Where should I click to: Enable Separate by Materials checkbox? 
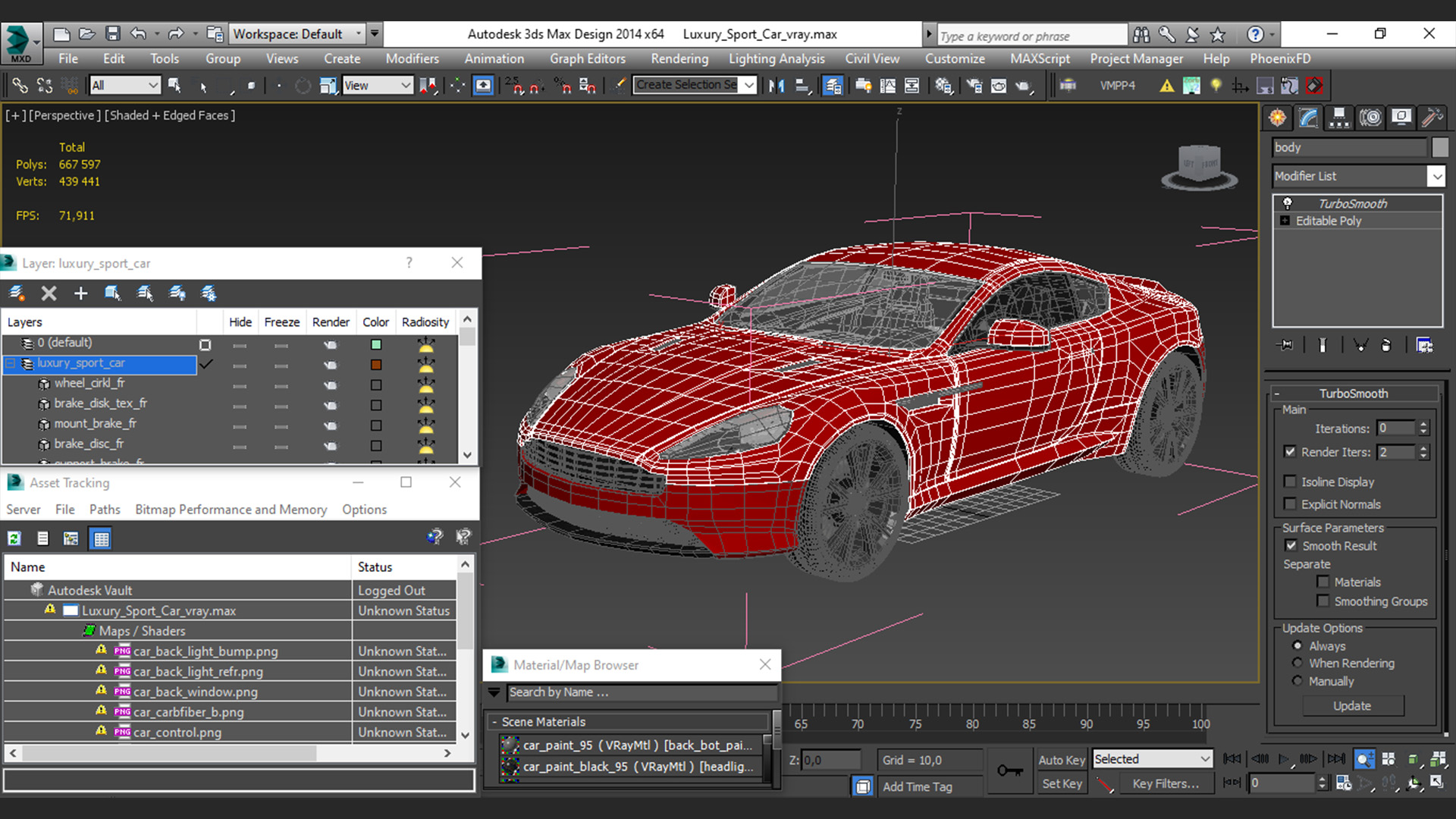tap(1323, 582)
